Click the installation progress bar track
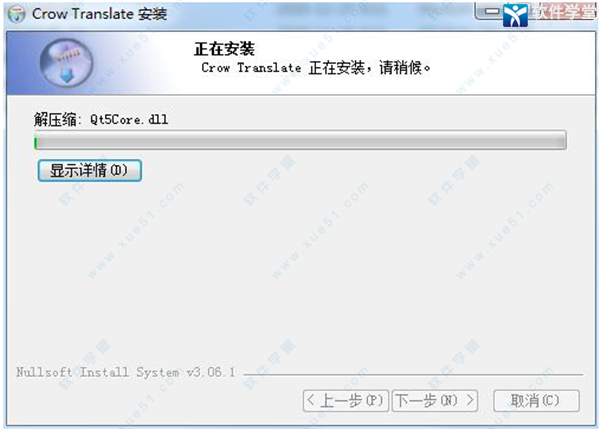This screenshot has height=431, width=600. [300, 140]
